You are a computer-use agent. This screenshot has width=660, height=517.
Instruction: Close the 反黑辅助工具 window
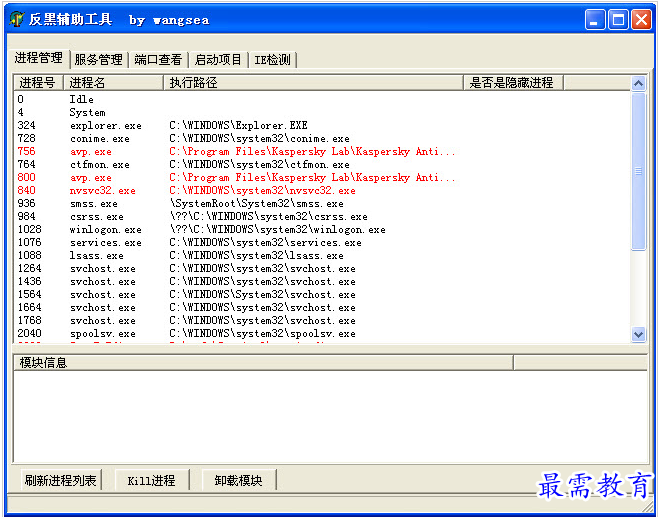(x=641, y=20)
